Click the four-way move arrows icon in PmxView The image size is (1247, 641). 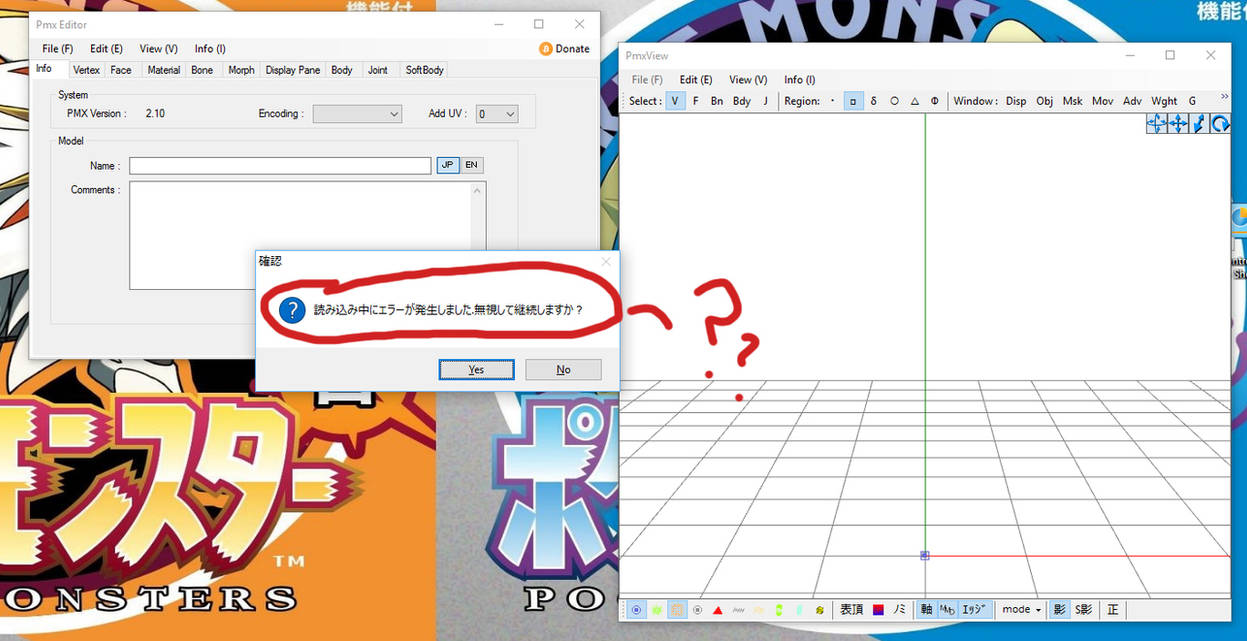(1178, 124)
